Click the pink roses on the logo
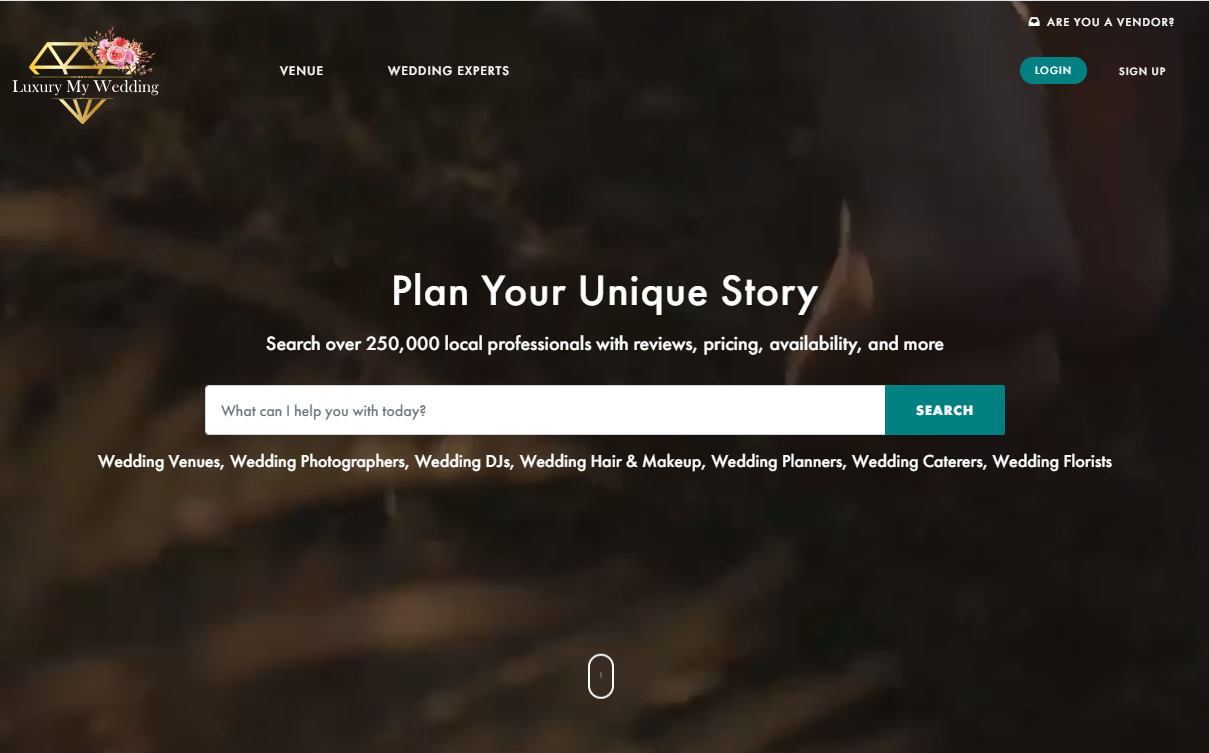Screen dimensions: 1209x753 coord(119,51)
